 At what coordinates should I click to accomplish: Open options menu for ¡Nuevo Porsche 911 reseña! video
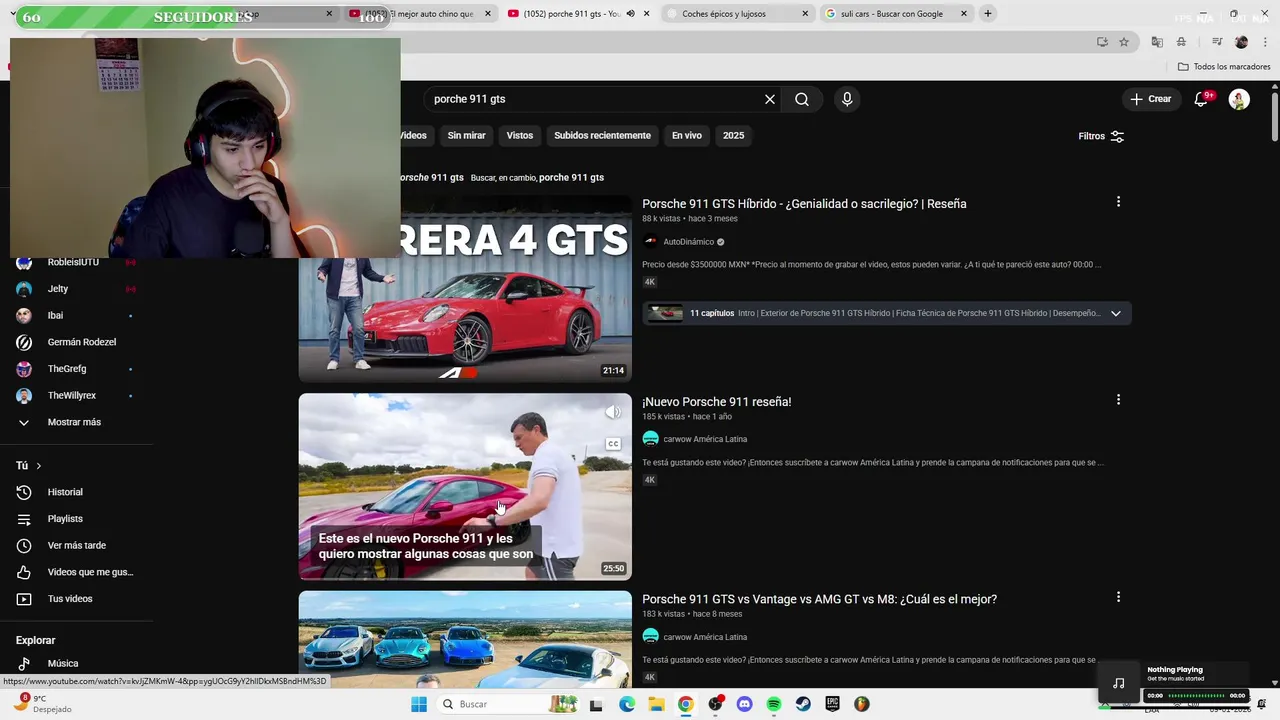[x=1118, y=400]
